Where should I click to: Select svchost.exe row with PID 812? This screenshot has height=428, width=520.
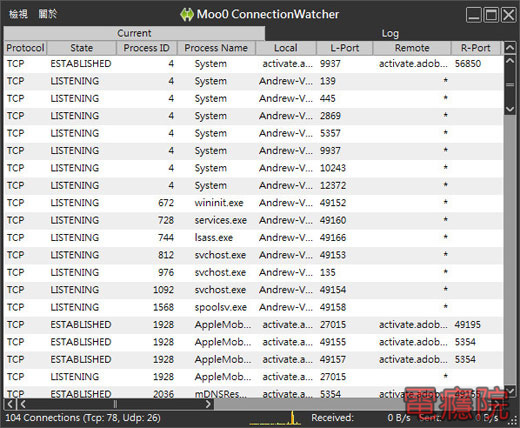[x=254, y=255]
